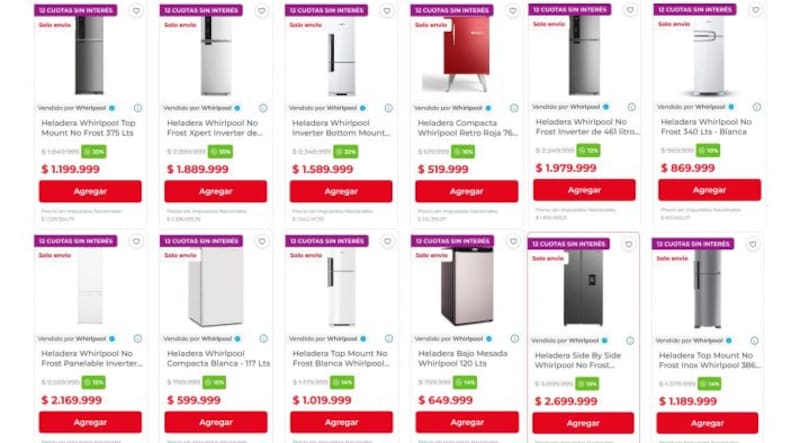Open Heladera Bajo Mesada Whirlpool 120 Lts link
The width and height of the screenshot is (800, 443).
point(463,358)
